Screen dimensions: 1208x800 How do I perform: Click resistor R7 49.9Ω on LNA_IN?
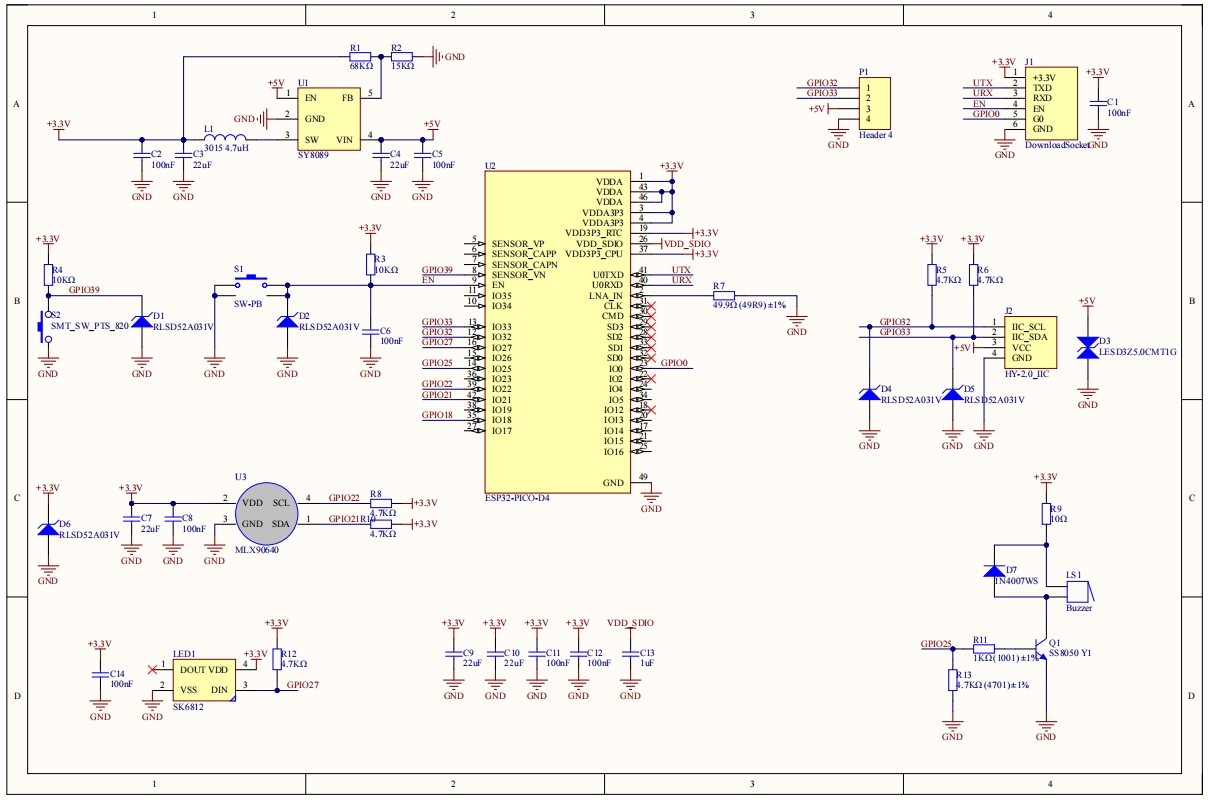(723, 296)
